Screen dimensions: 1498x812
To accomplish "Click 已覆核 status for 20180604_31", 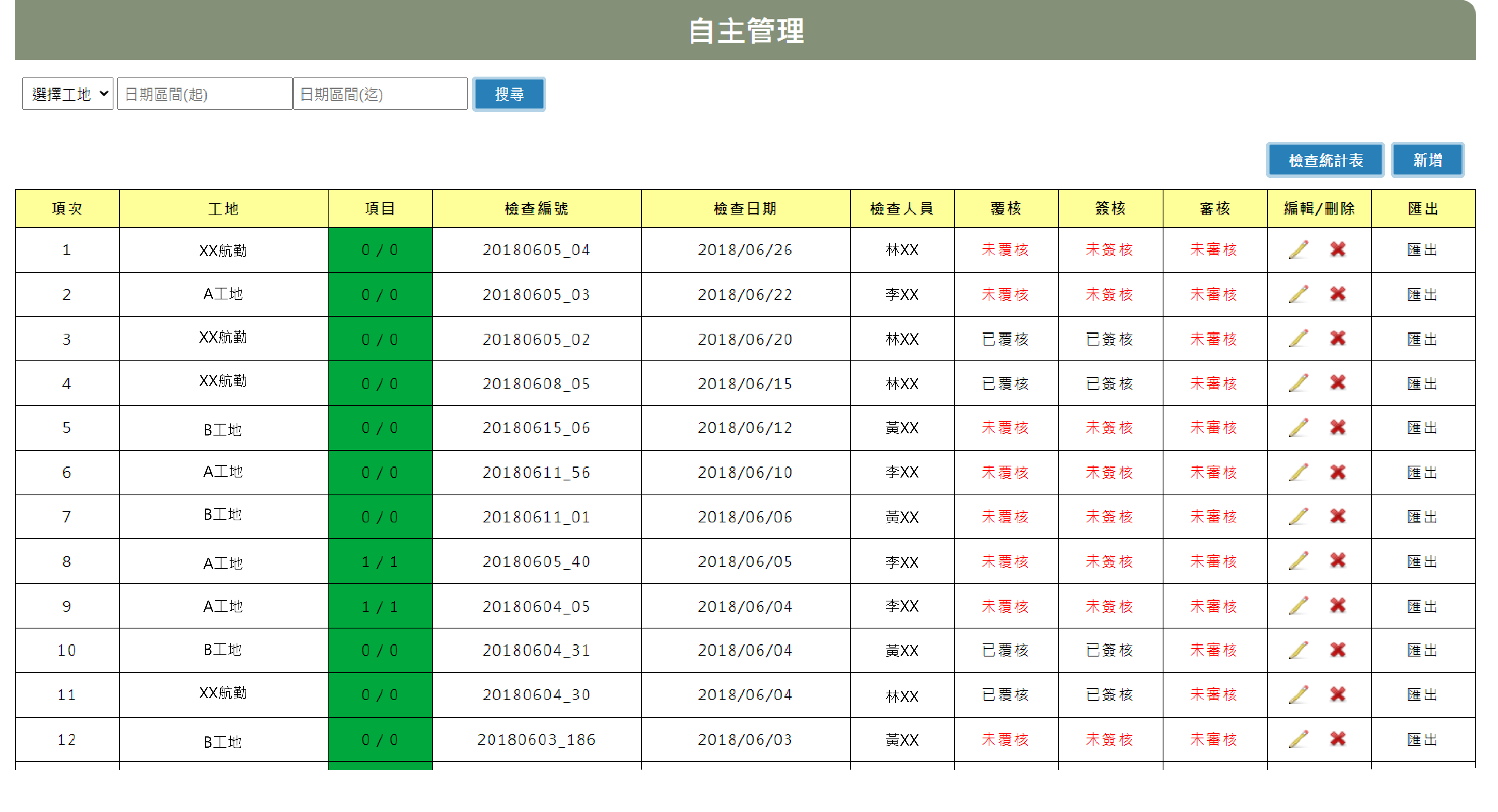I will click(x=1005, y=650).
